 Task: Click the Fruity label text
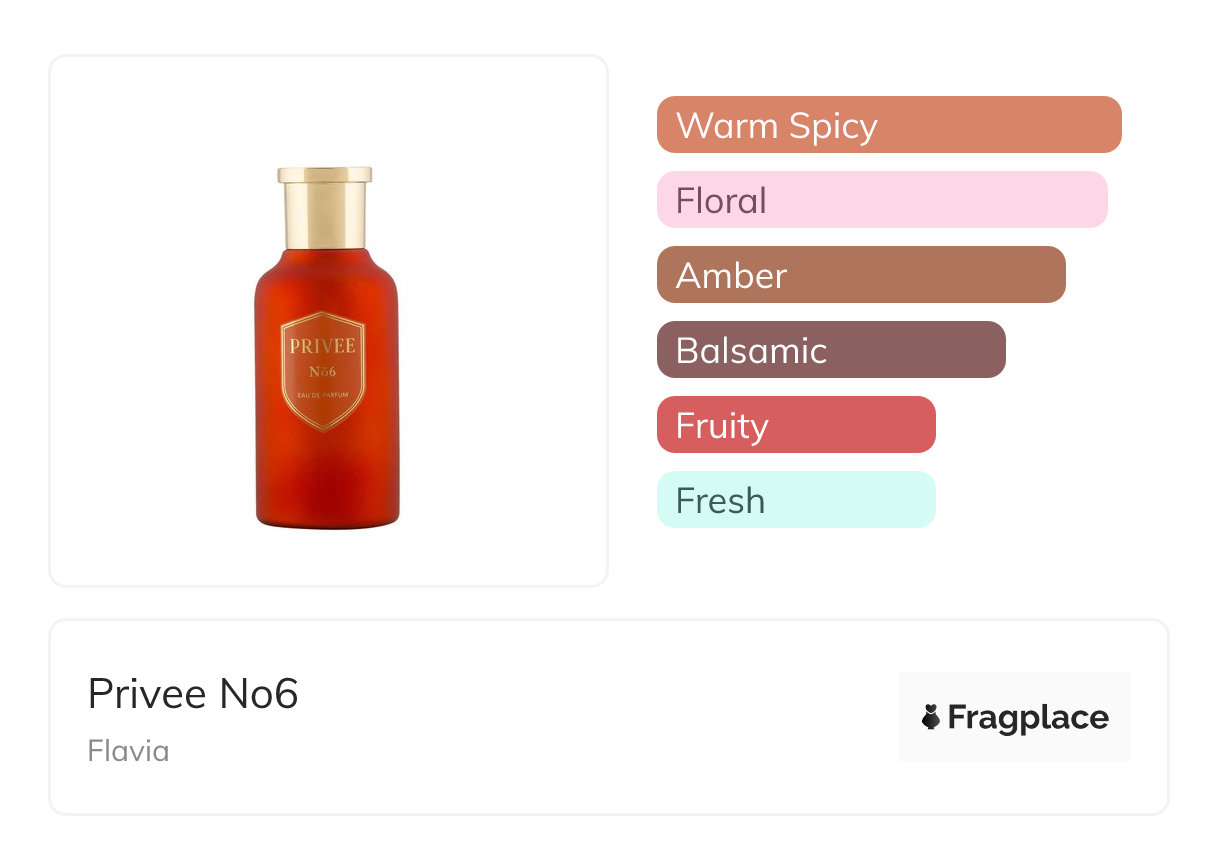point(722,425)
